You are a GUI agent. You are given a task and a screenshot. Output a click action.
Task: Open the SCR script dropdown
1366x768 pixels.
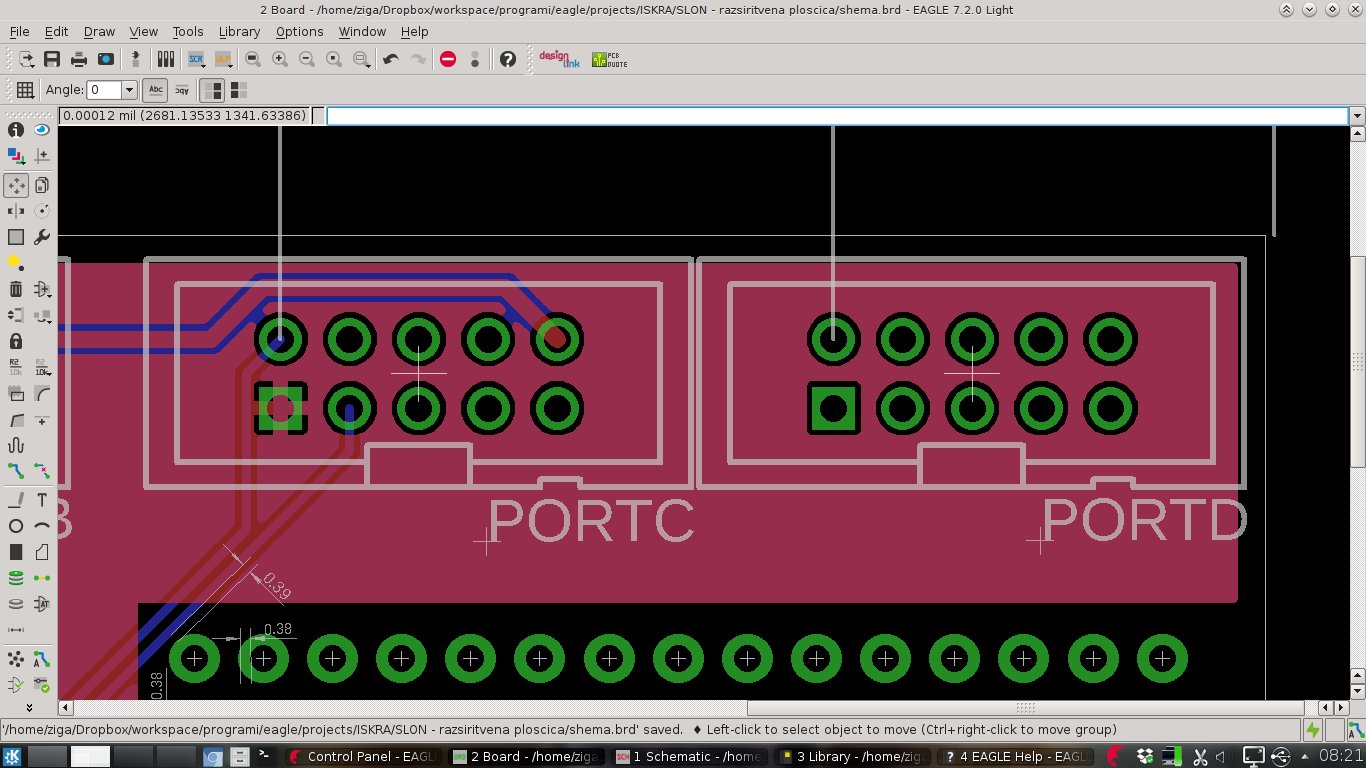coord(197,60)
